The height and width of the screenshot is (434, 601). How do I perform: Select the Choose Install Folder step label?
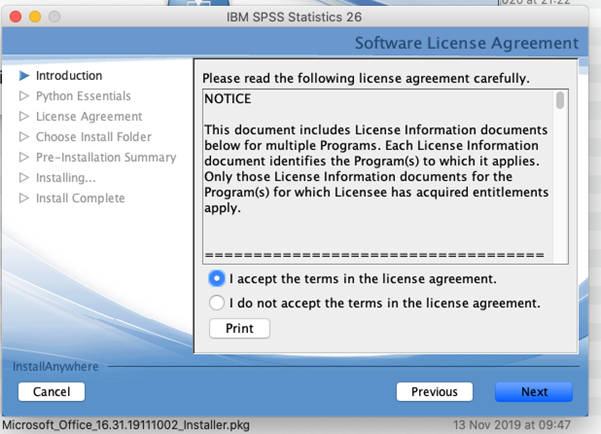(x=94, y=137)
